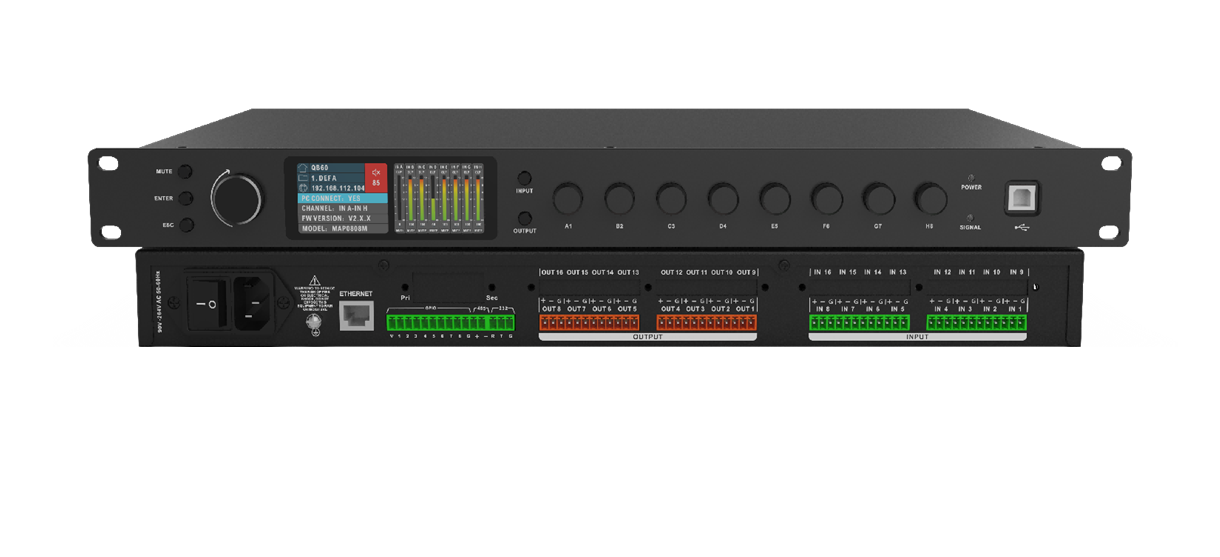Click the POWER indicator LED
The image size is (1220, 557).
[971, 177]
